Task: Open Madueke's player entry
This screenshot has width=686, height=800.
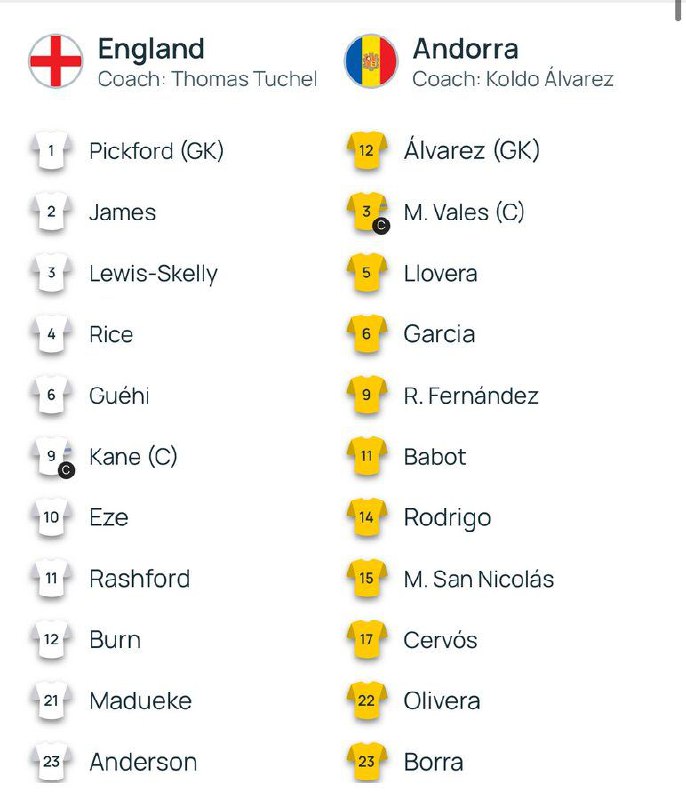Action: point(140,701)
